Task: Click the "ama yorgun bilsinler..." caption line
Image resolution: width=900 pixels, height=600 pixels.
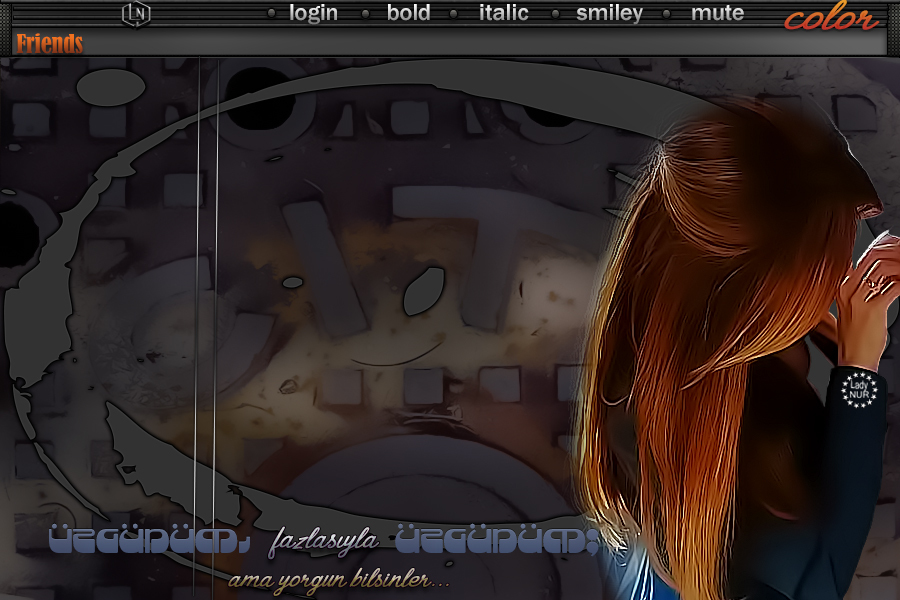Action: click(x=339, y=579)
